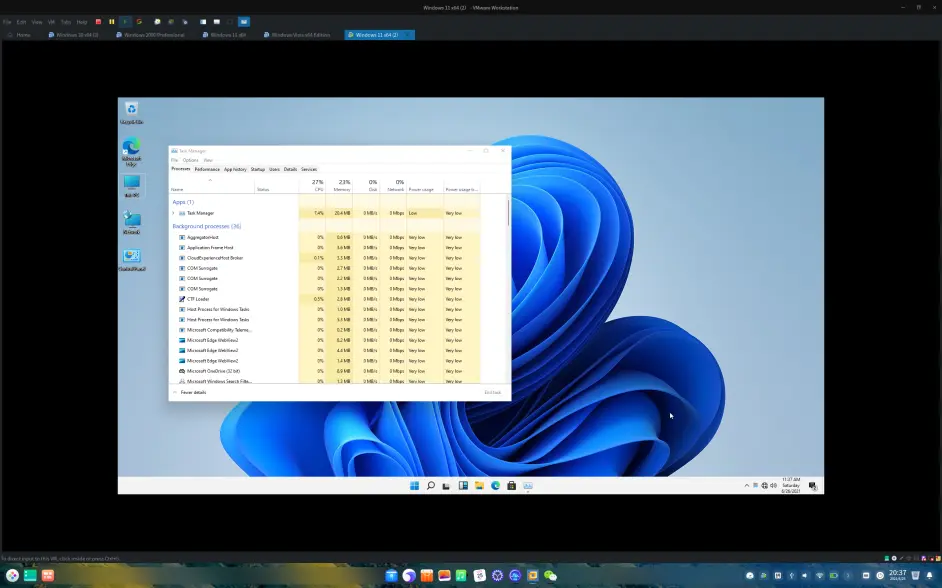Open Microsoft Store from the taskbar
The image size is (942, 588).
(511, 485)
